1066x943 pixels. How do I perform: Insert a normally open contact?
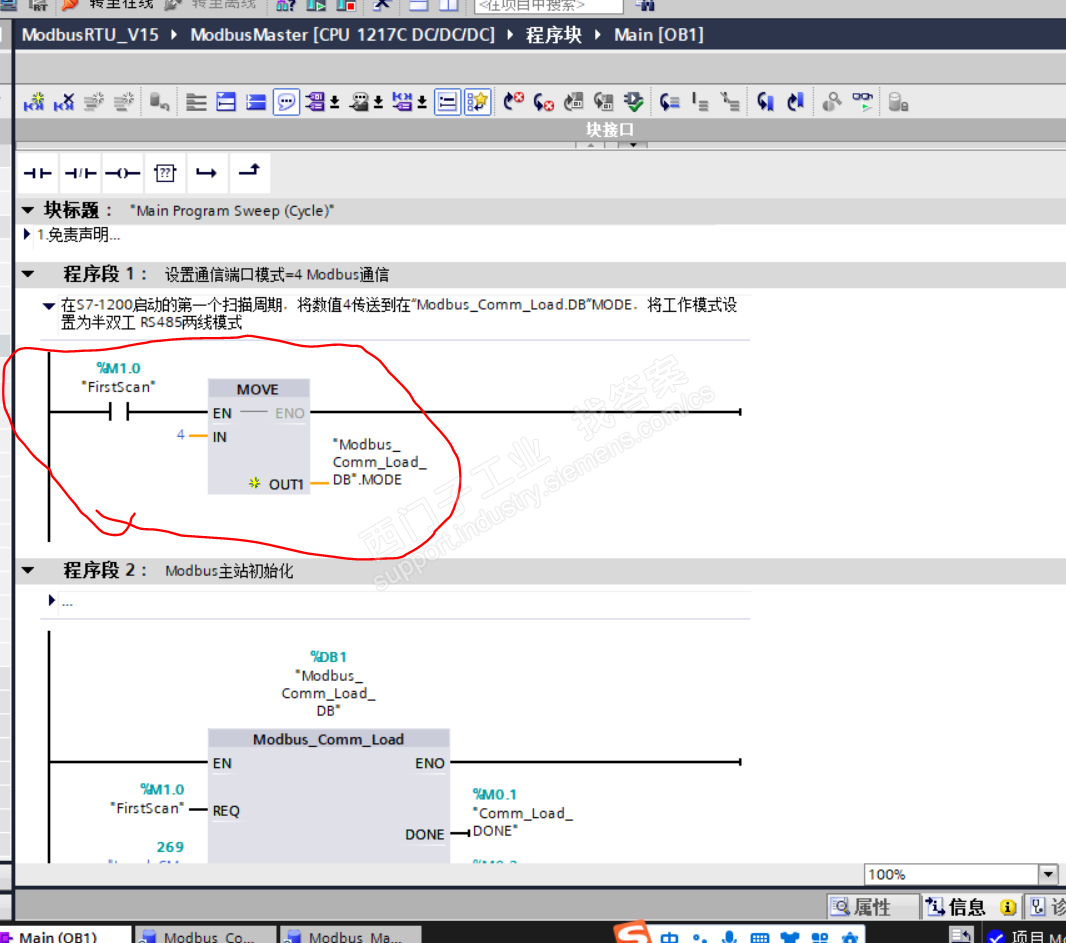[x=37, y=173]
